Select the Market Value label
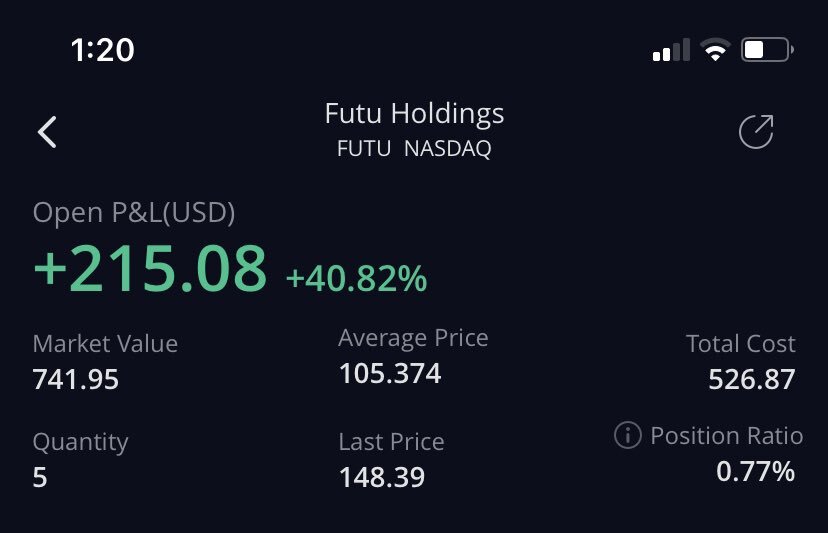Screen dimensions: 828x533 [105, 344]
